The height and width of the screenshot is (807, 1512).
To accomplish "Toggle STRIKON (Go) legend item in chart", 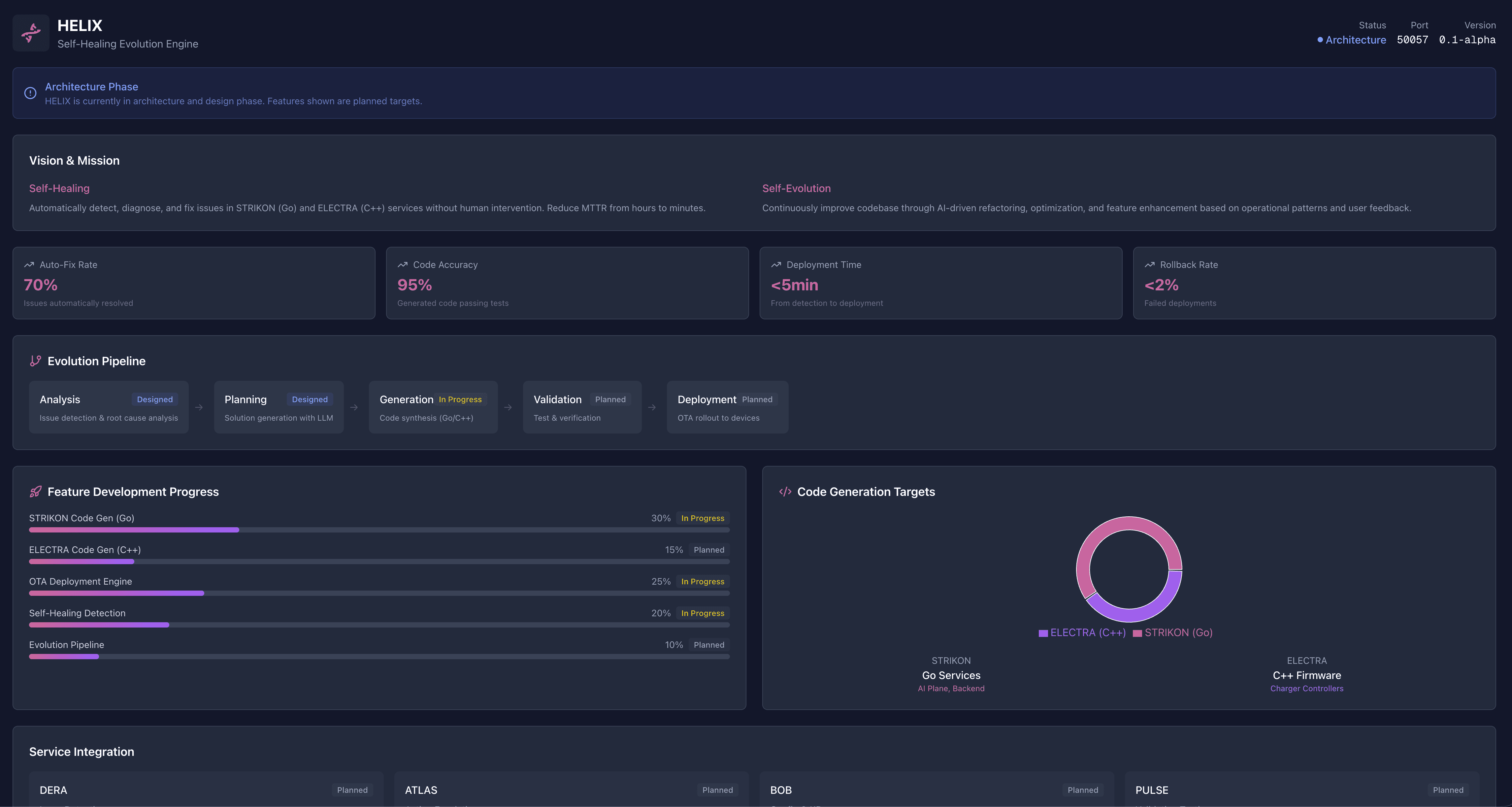I will point(1172,633).
